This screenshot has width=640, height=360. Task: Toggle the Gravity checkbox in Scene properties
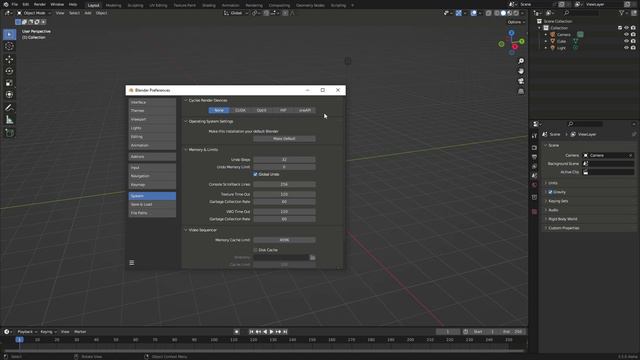pos(550,192)
